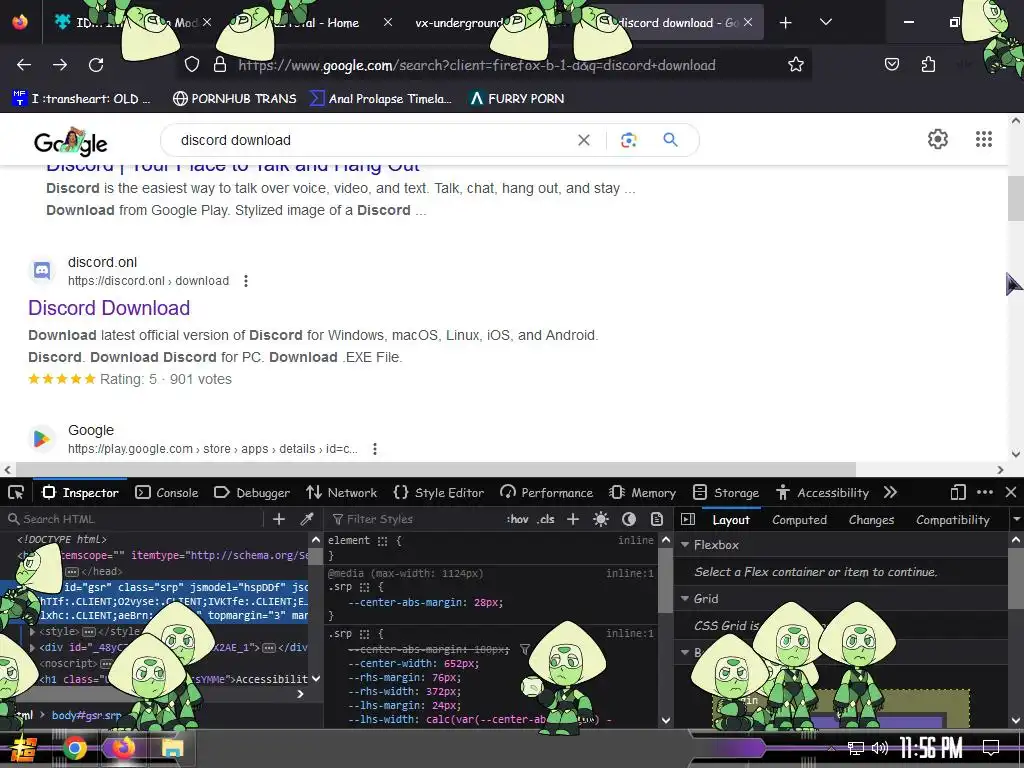Expand the div _48yC node

tap(32, 647)
